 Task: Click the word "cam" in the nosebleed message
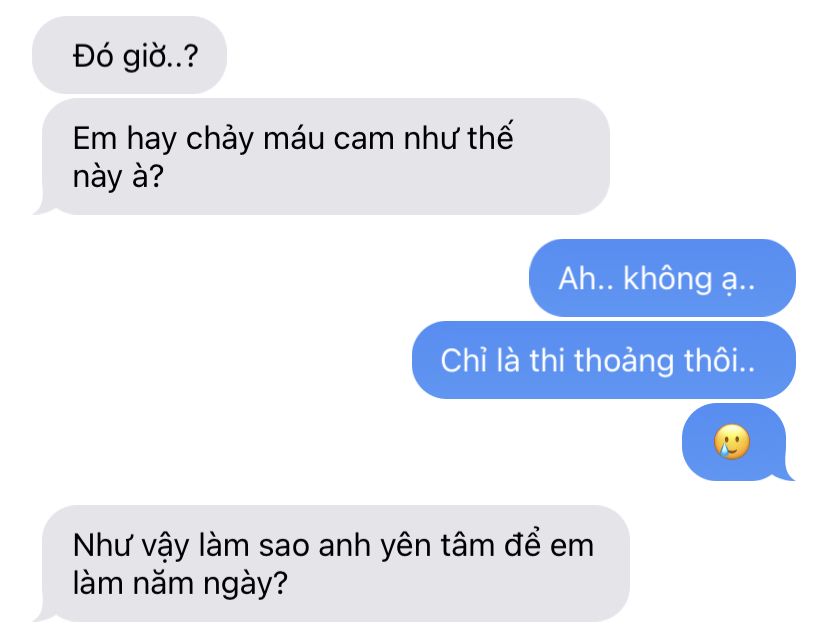pos(364,140)
